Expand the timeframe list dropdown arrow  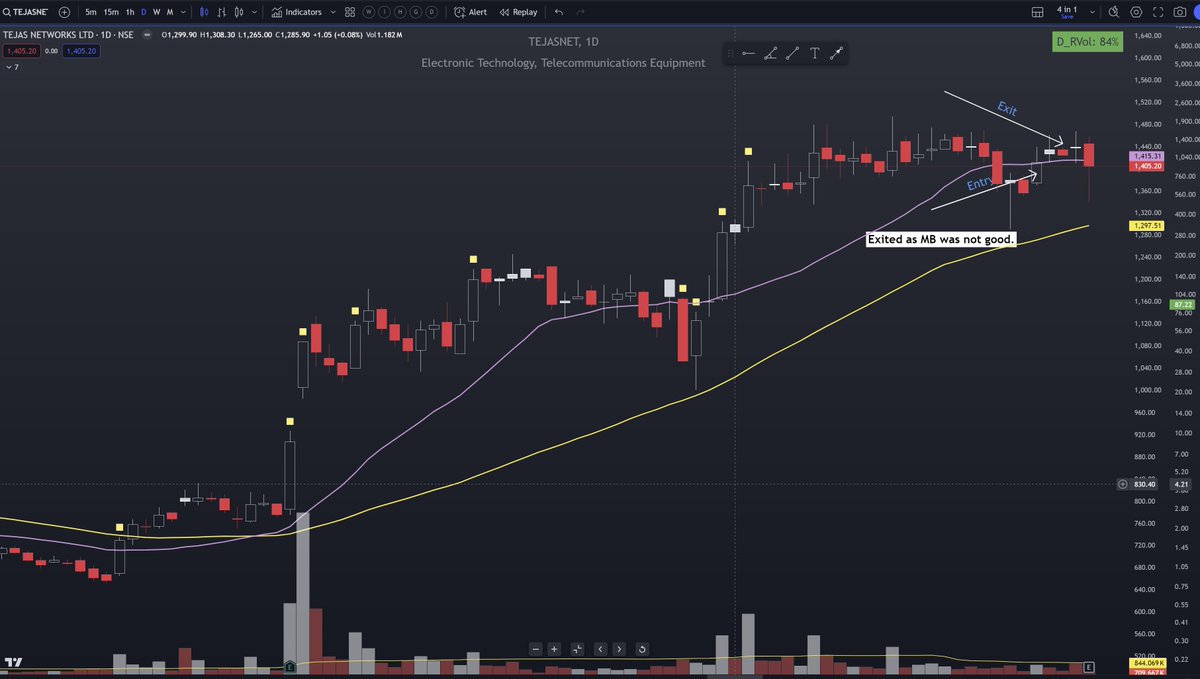point(183,12)
